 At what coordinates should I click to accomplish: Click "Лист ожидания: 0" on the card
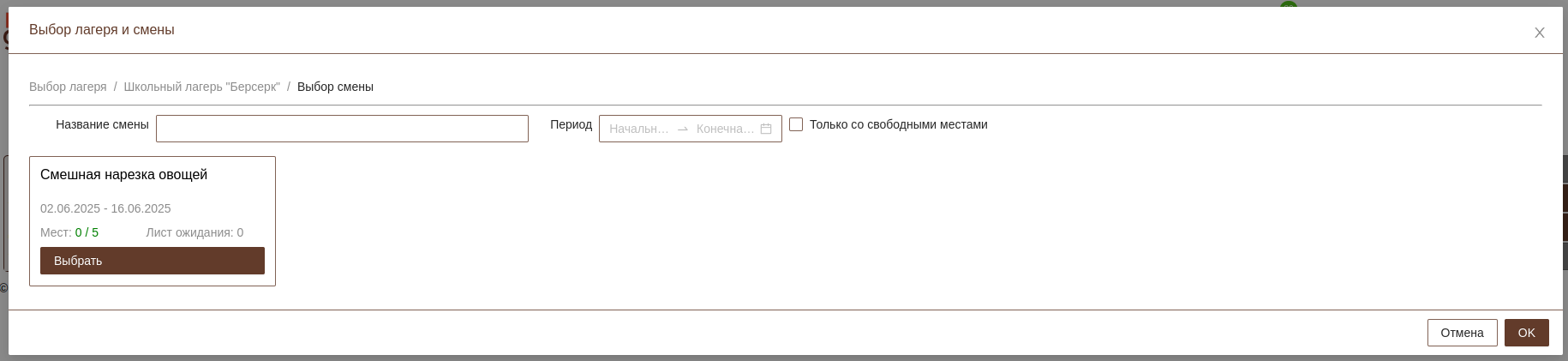coord(195,232)
